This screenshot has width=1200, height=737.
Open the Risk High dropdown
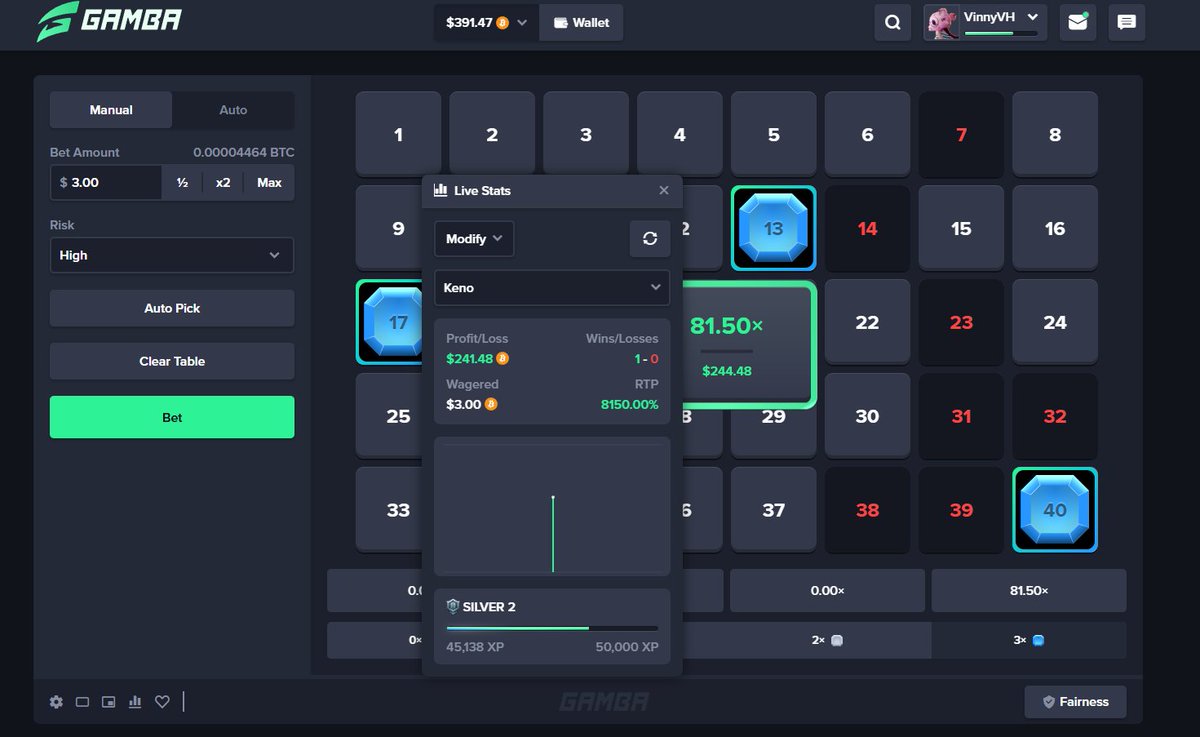[x=172, y=255]
